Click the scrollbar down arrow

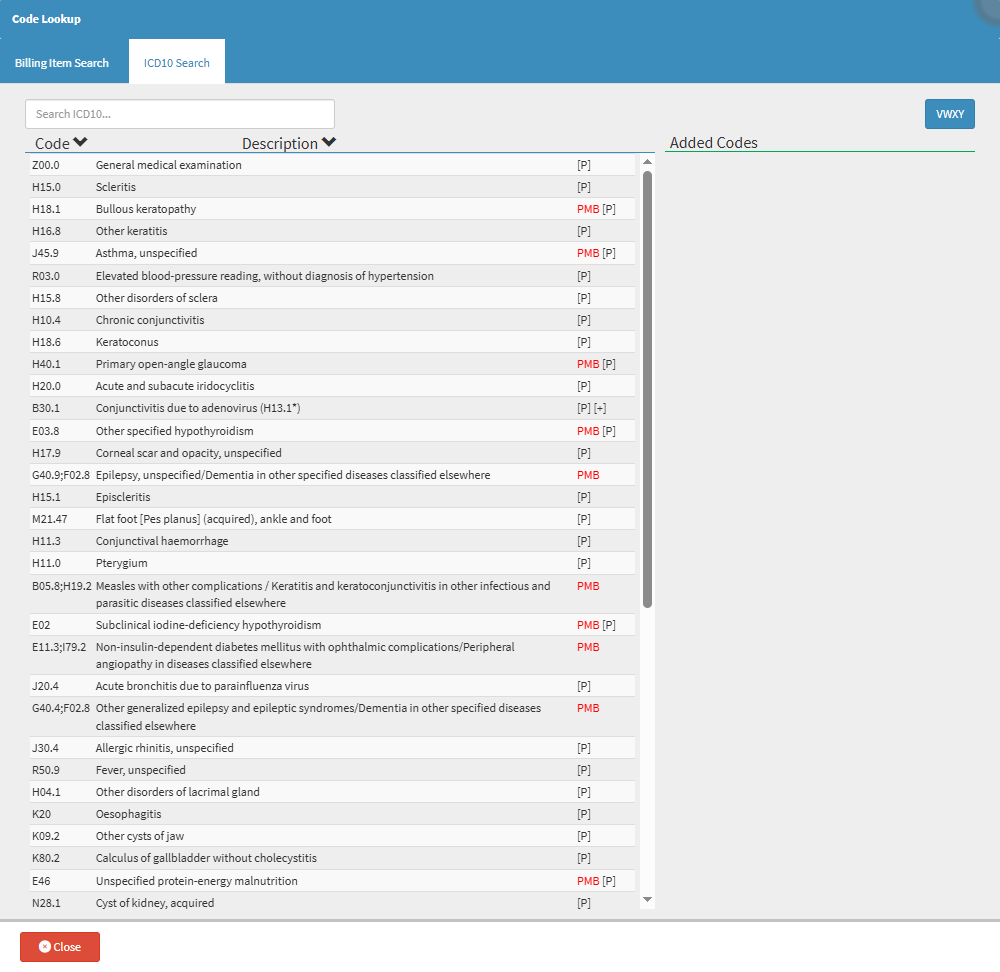pyautogui.click(x=647, y=899)
